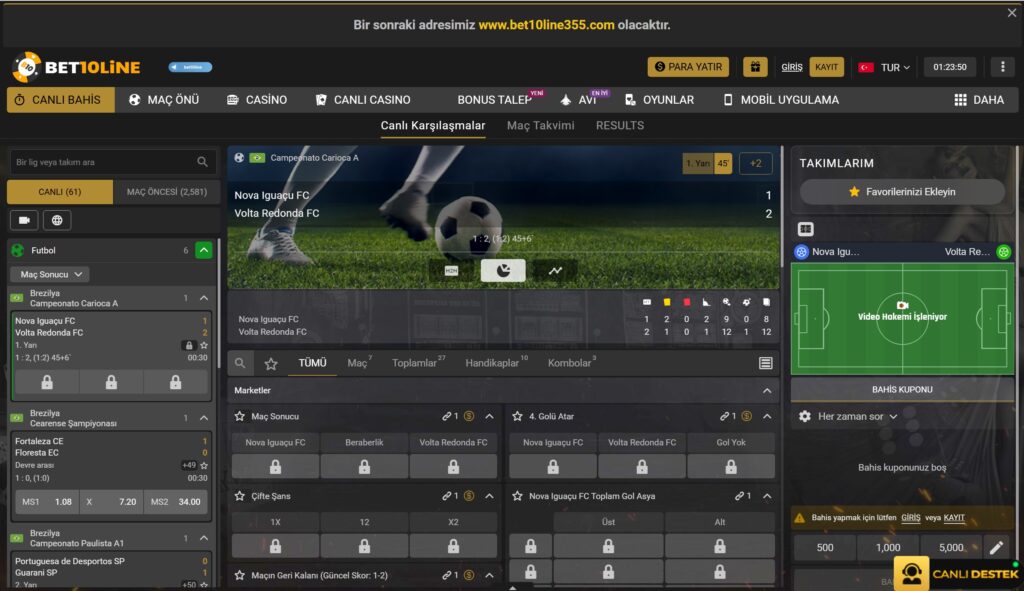Image resolution: width=1024 pixels, height=591 pixels.
Task: Open the gift box promotions icon
Action: 755,67
